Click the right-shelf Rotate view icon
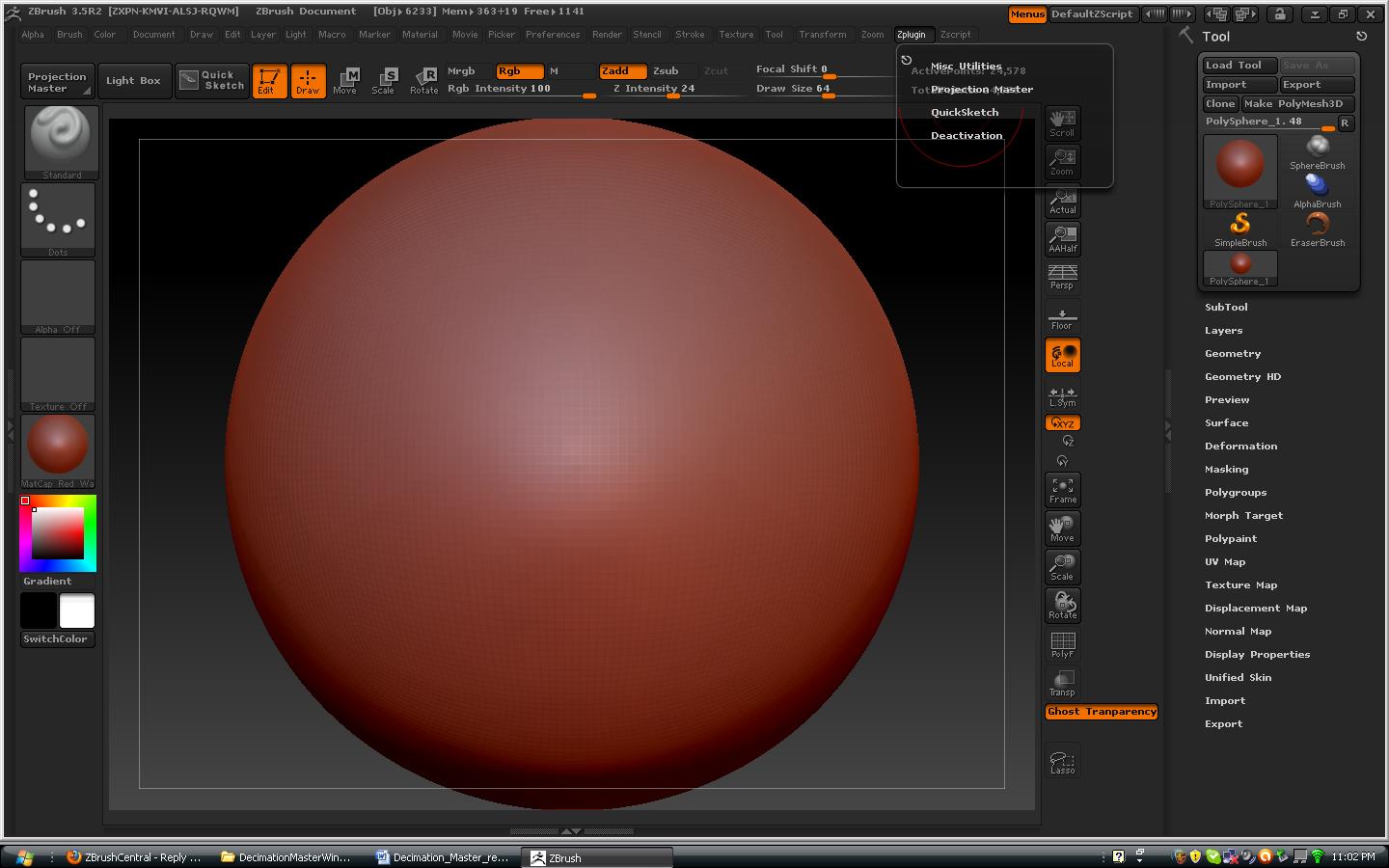The height and width of the screenshot is (868, 1389). (x=1062, y=606)
